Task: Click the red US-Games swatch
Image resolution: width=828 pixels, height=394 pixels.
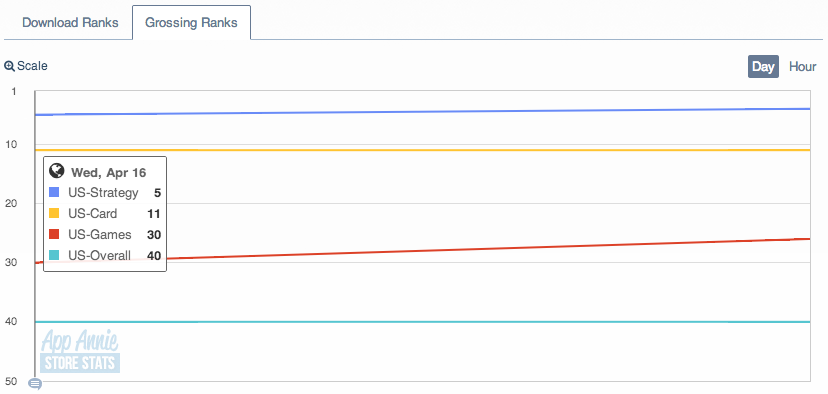Action: coord(54,234)
